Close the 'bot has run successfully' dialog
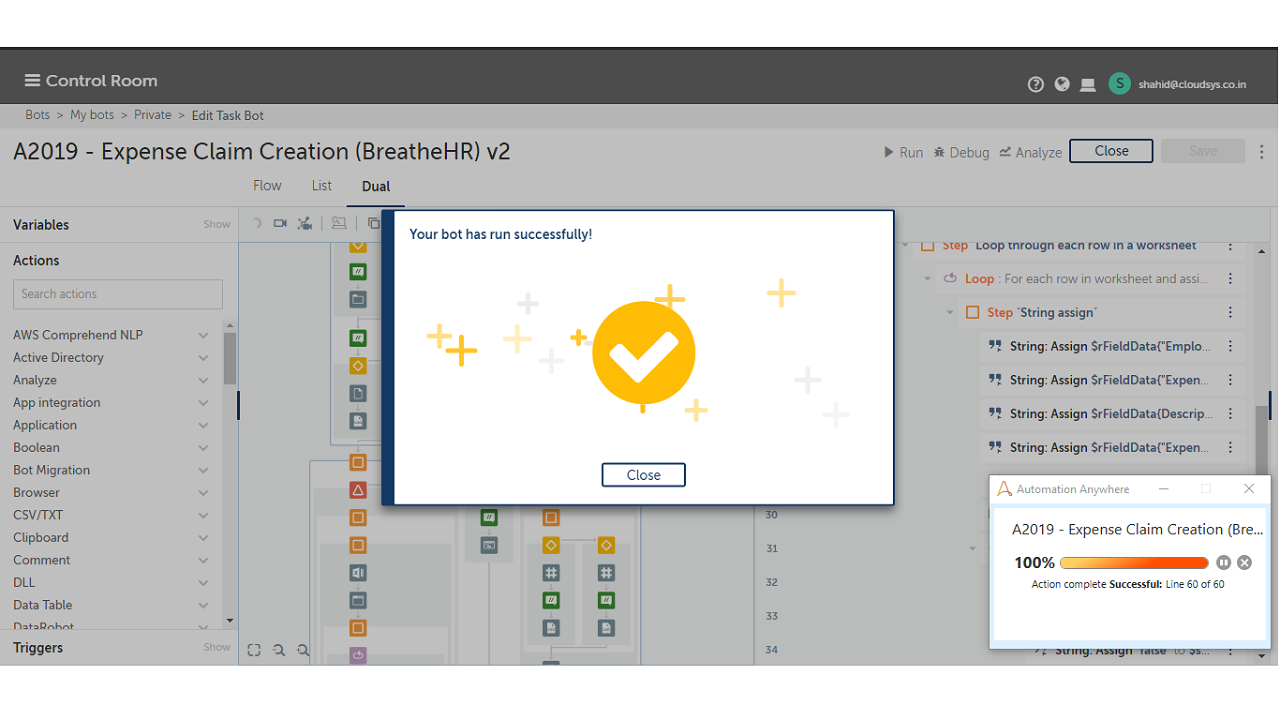This screenshot has height=720, width=1280. click(x=643, y=475)
